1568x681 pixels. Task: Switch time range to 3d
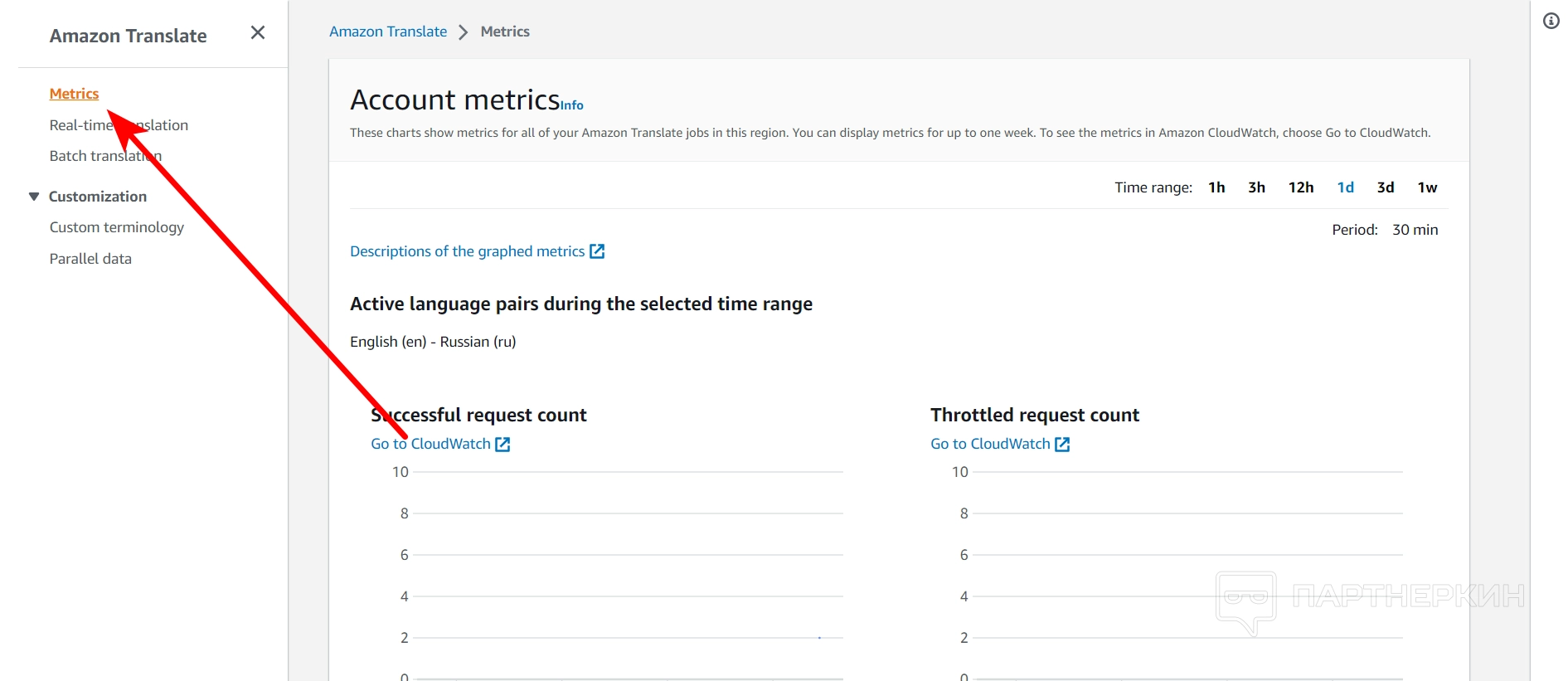(1385, 187)
